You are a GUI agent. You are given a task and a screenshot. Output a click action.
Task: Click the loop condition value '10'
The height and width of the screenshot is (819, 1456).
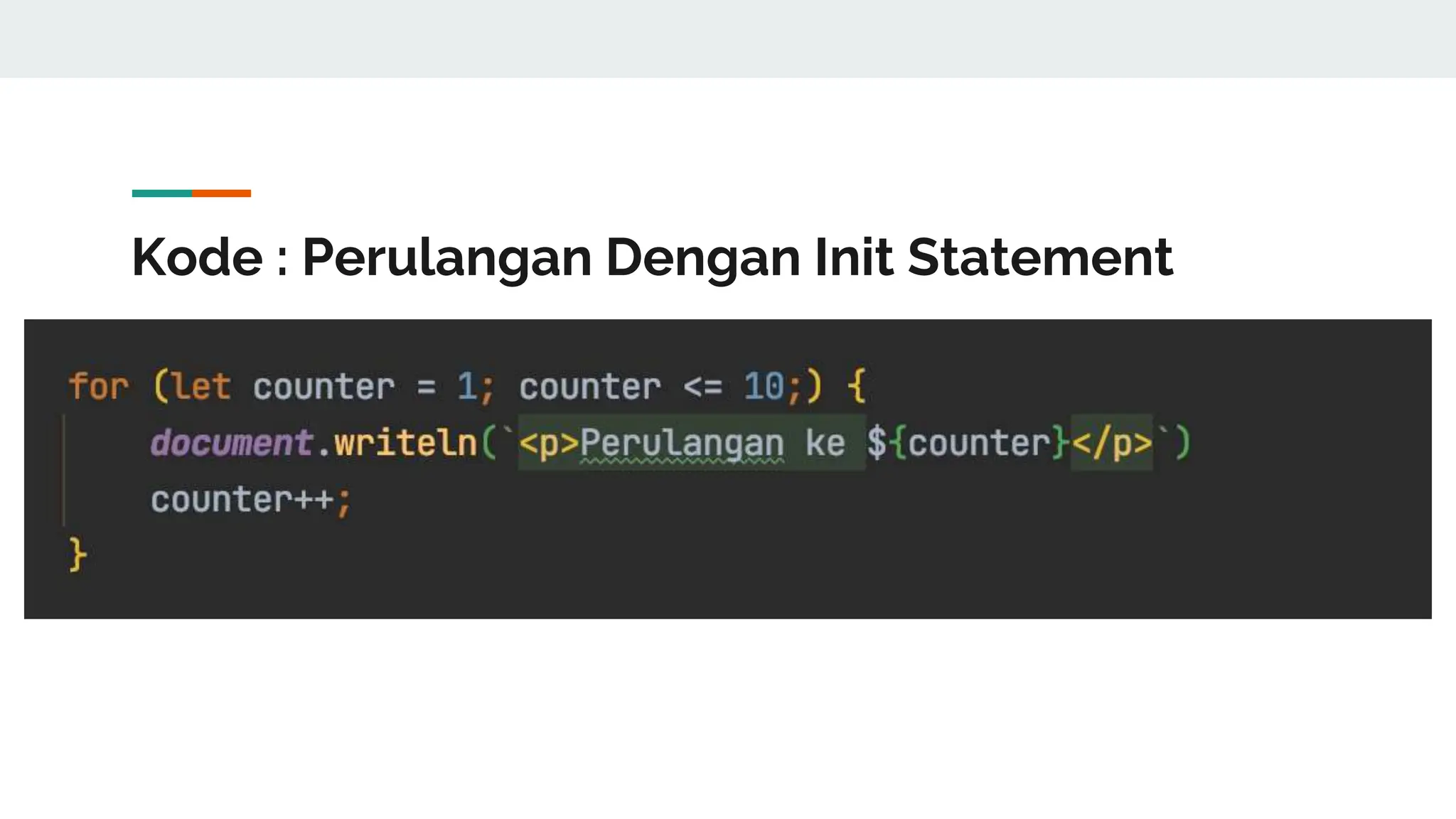click(x=764, y=387)
